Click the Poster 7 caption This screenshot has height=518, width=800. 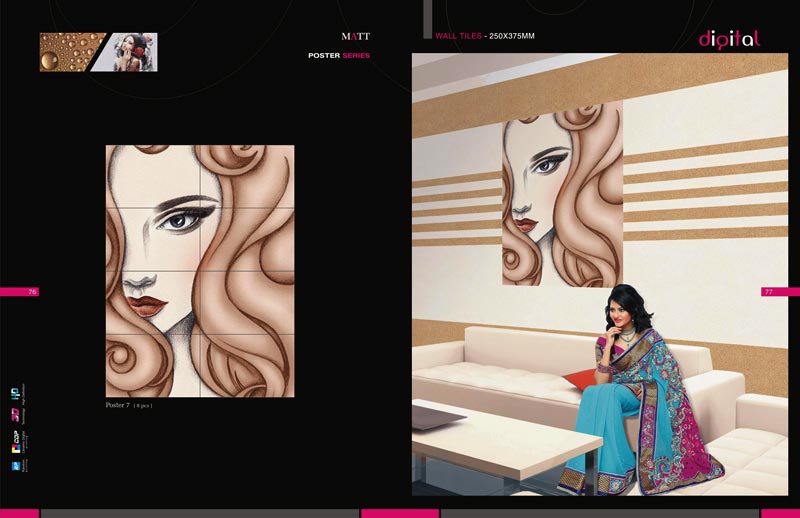[128, 406]
